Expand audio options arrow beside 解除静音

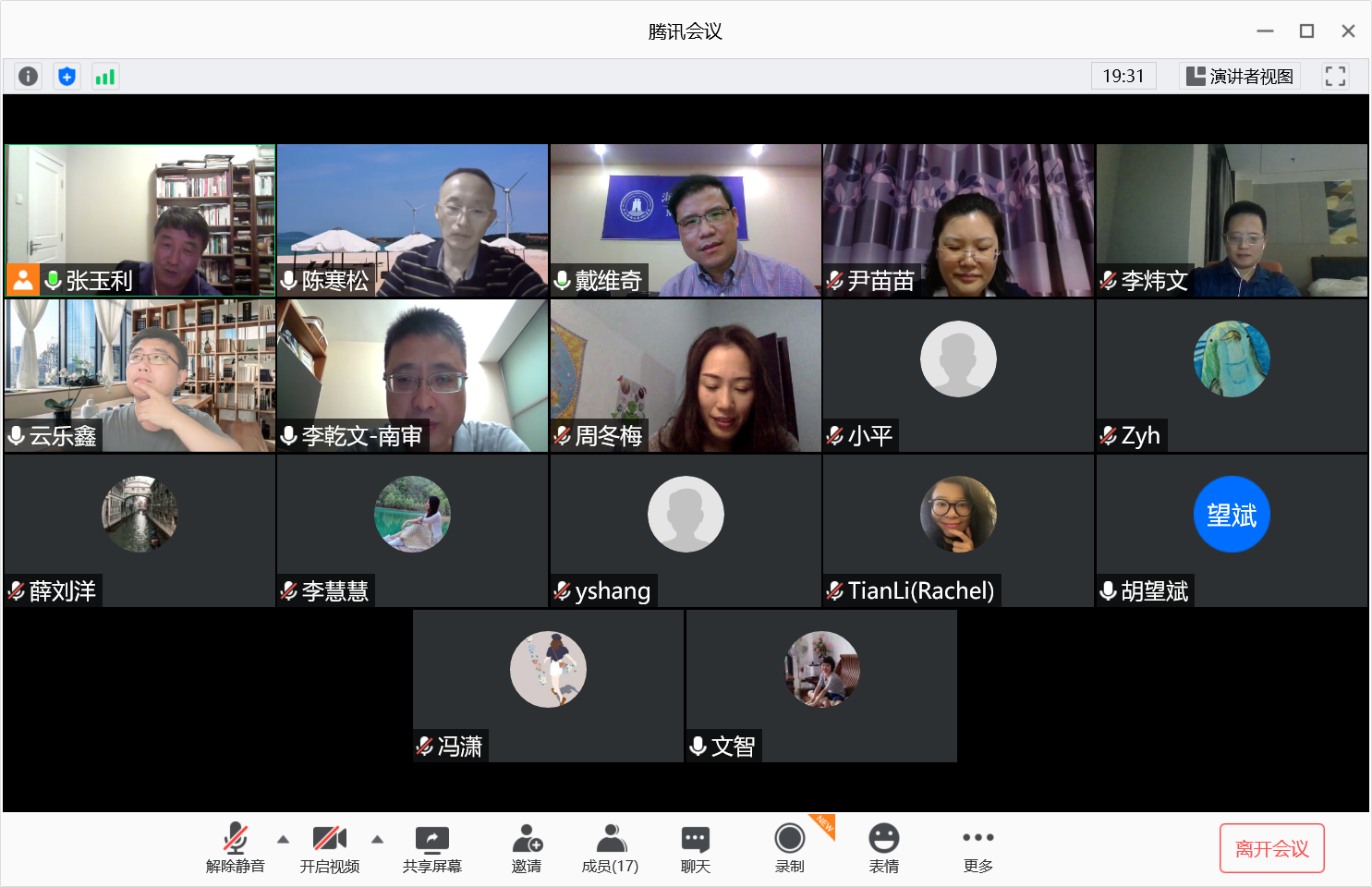click(x=284, y=839)
